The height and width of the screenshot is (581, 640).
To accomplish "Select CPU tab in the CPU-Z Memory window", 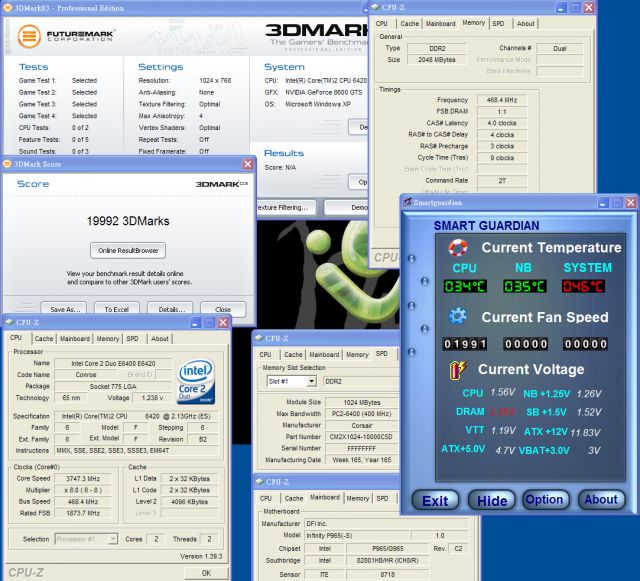I will click(382, 24).
